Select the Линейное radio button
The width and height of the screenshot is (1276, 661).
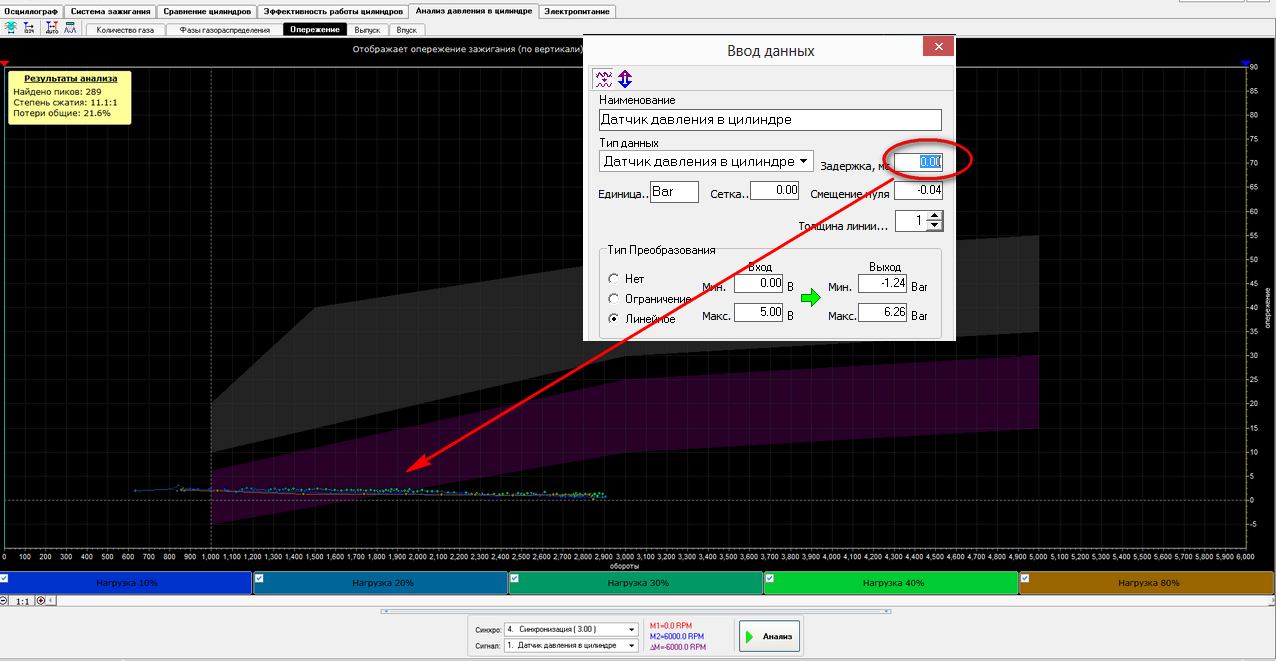coord(613,319)
